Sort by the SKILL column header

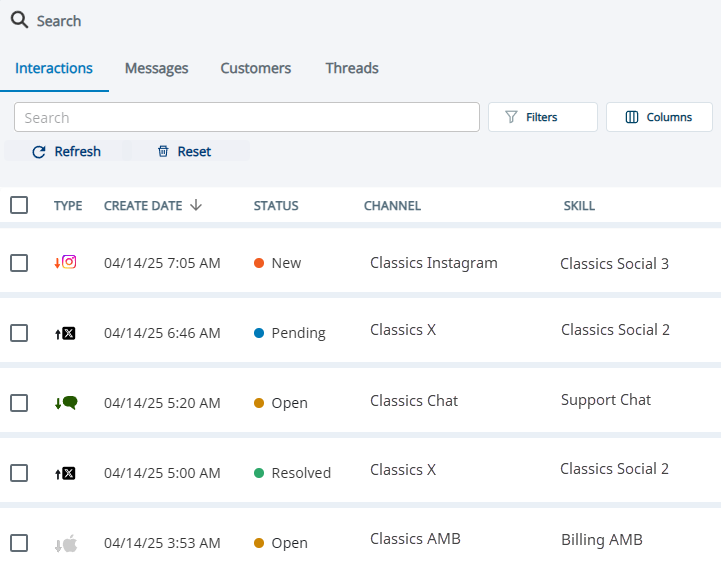click(579, 206)
